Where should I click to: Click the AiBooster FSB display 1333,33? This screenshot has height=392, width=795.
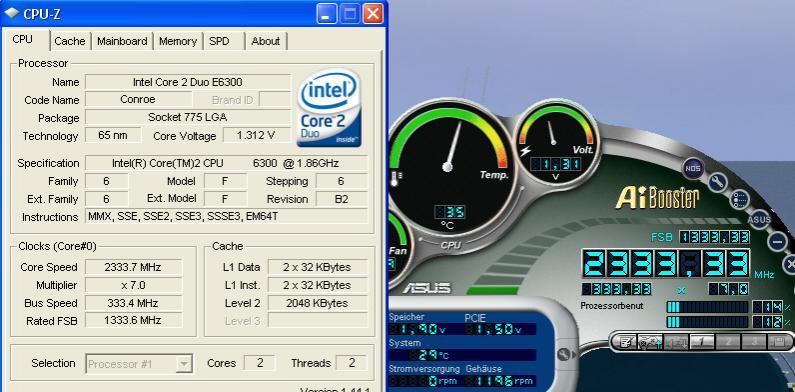[x=714, y=237]
